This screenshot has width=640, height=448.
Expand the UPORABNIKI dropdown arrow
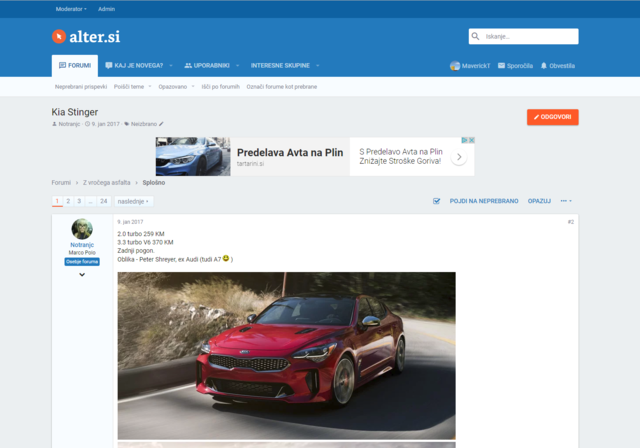coord(238,66)
